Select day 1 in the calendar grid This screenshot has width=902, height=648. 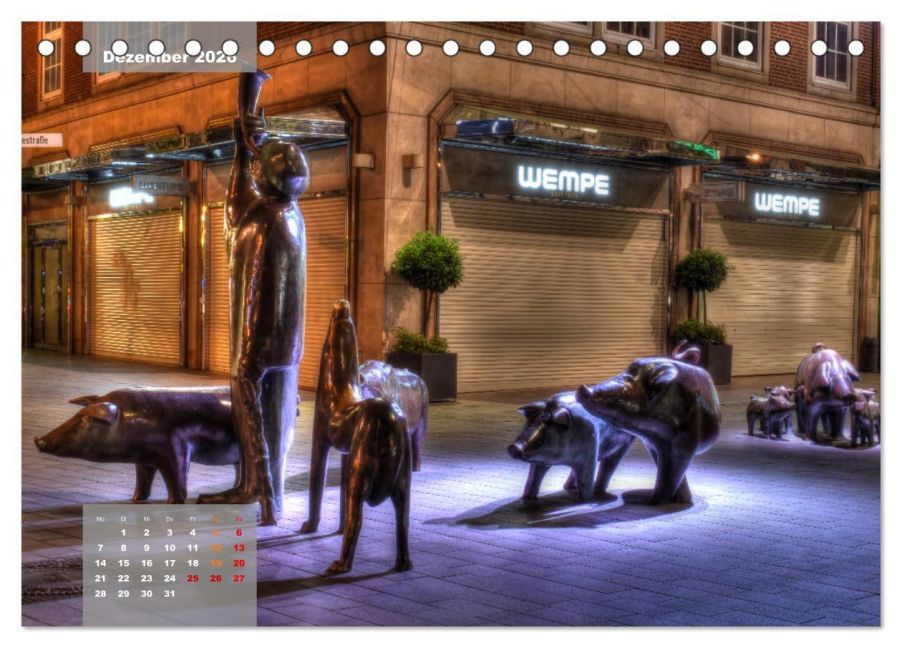pyautogui.click(x=123, y=533)
